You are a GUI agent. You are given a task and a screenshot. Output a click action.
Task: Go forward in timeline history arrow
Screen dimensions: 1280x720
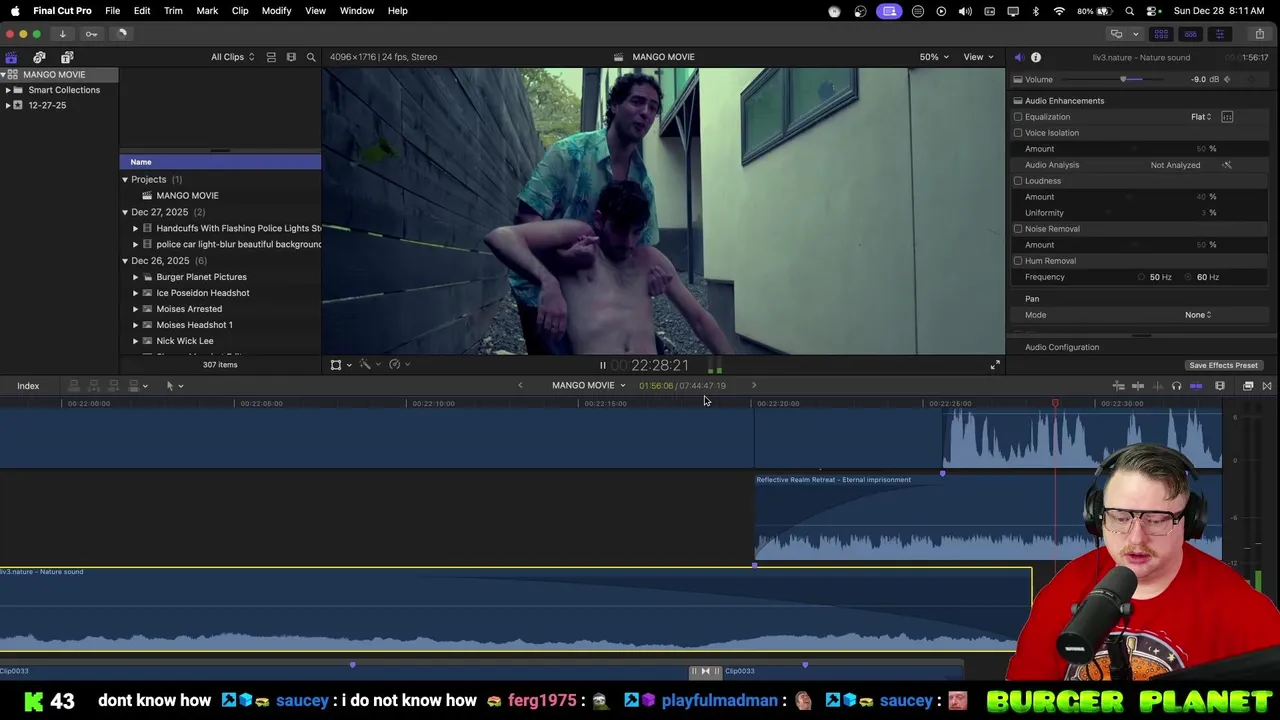pos(754,386)
